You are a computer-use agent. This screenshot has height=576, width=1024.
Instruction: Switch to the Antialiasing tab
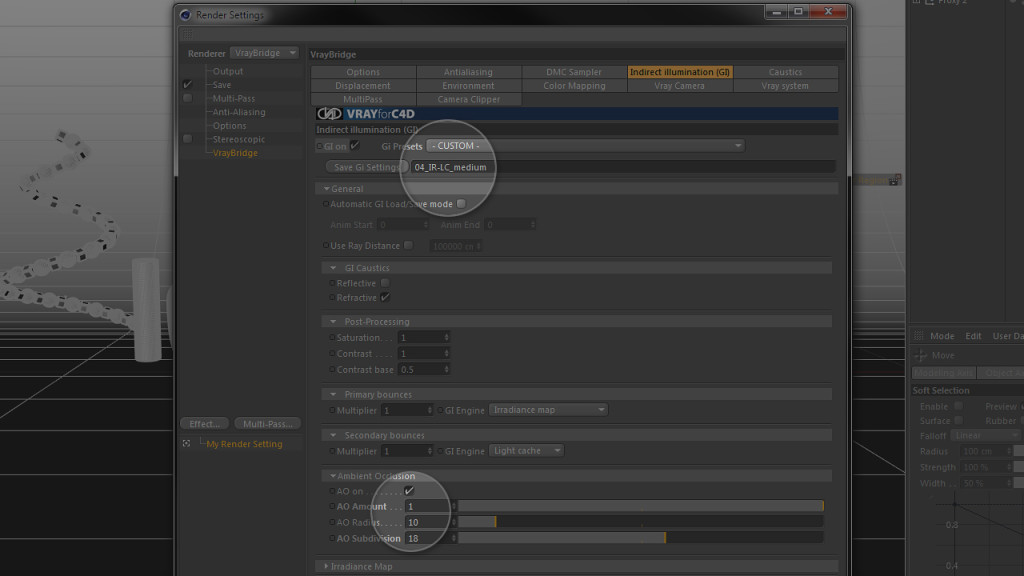[x=468, y=72]
